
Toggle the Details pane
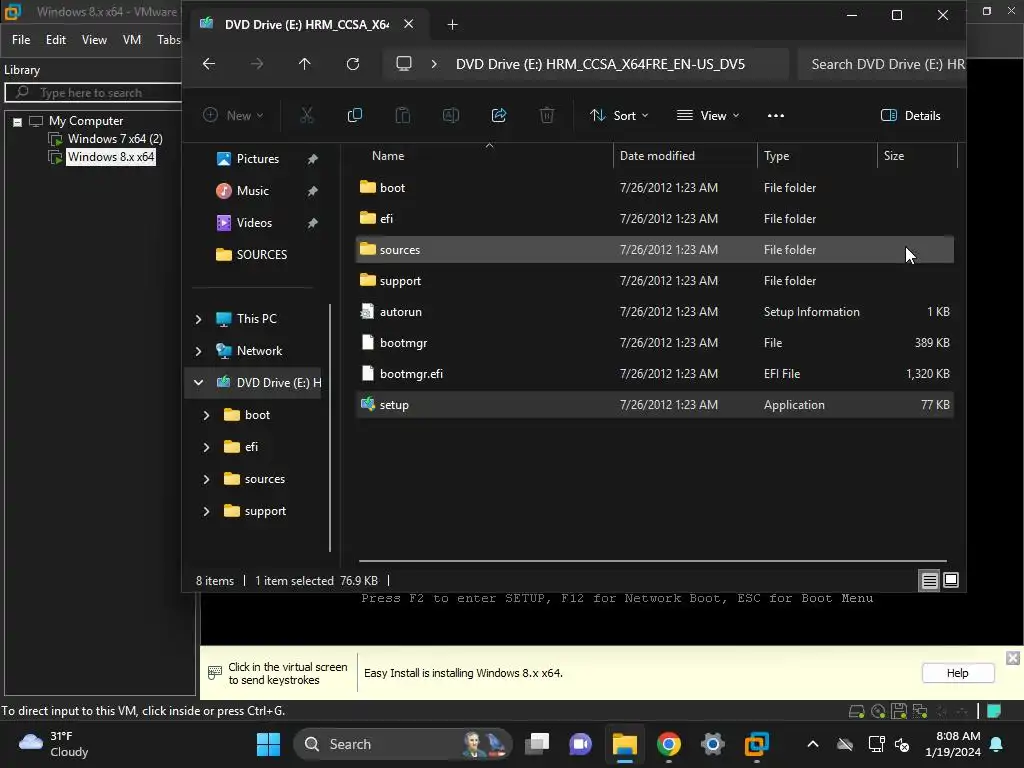coord(910,116)
